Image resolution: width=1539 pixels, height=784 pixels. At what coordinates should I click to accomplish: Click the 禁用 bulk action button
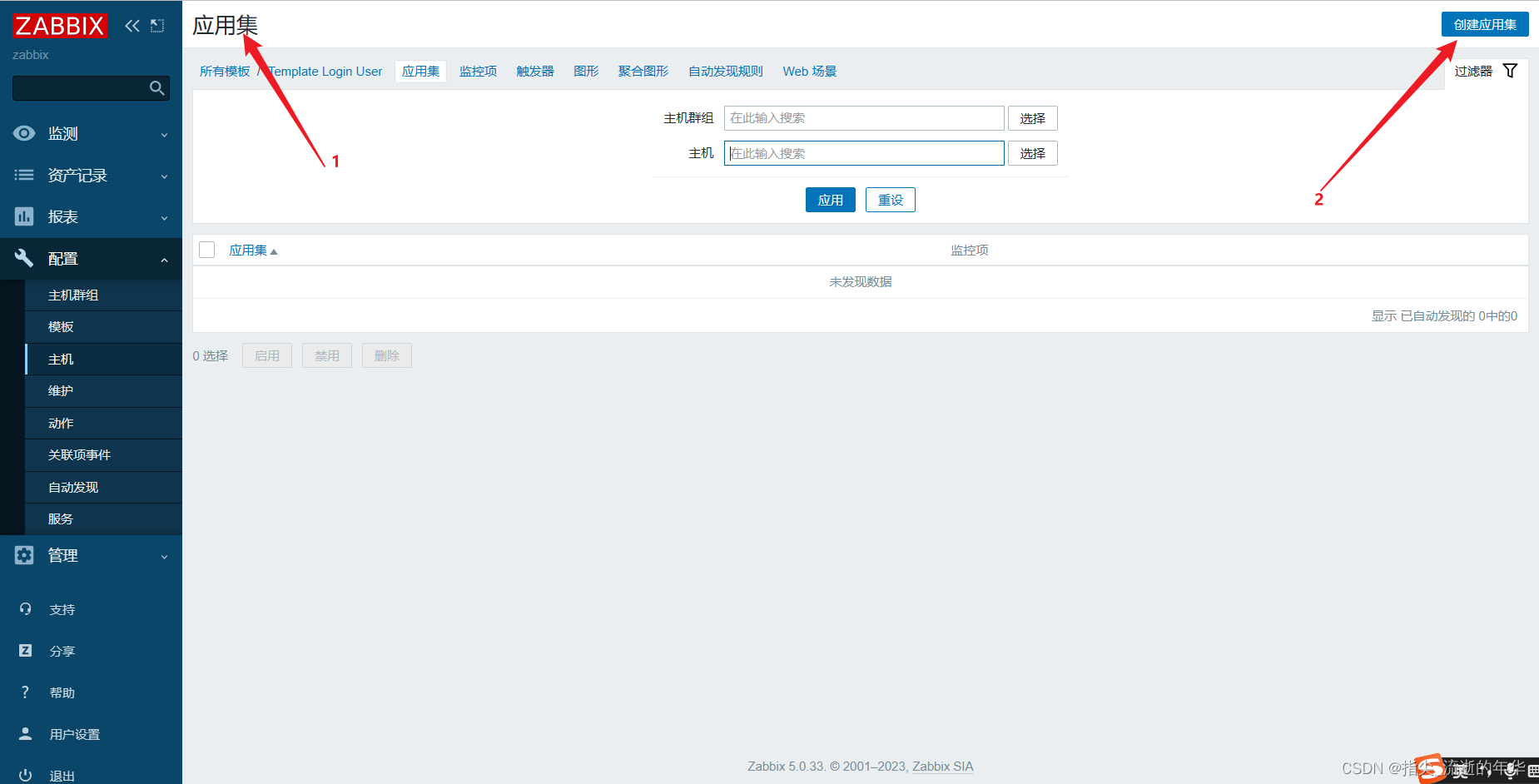[x=327, y=355]
